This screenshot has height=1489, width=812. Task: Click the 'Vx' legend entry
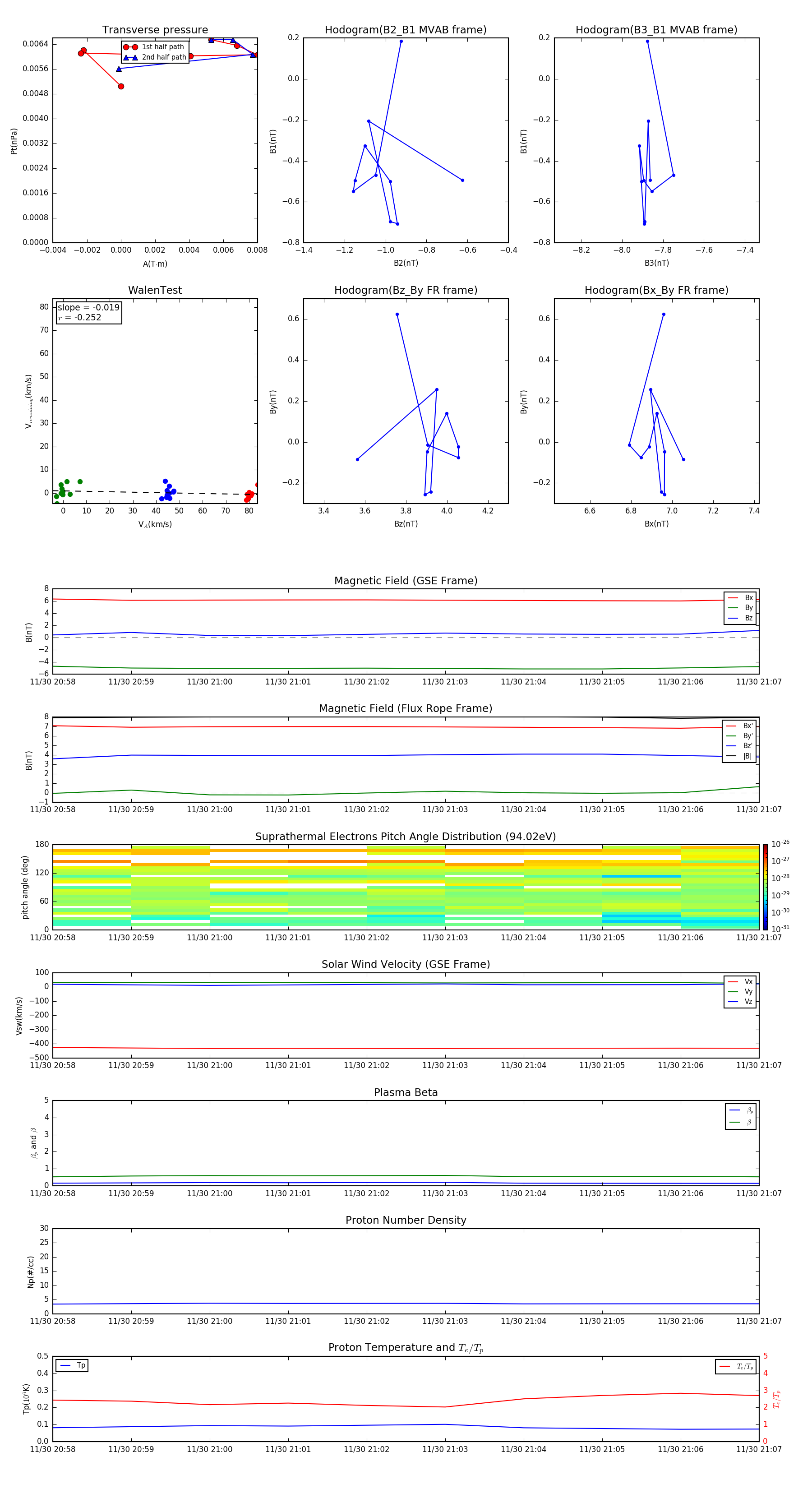click(740, 981)
